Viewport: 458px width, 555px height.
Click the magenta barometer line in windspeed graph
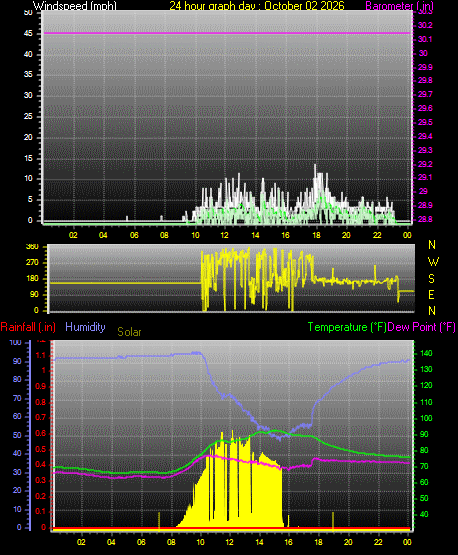point(227,33)
